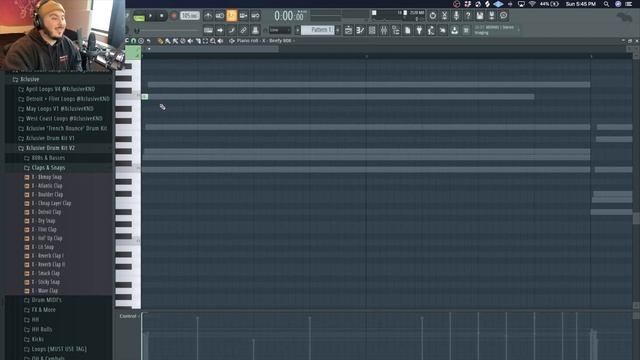
Task: Open the Piano roll view icon
Action: (x=360, y=30)
